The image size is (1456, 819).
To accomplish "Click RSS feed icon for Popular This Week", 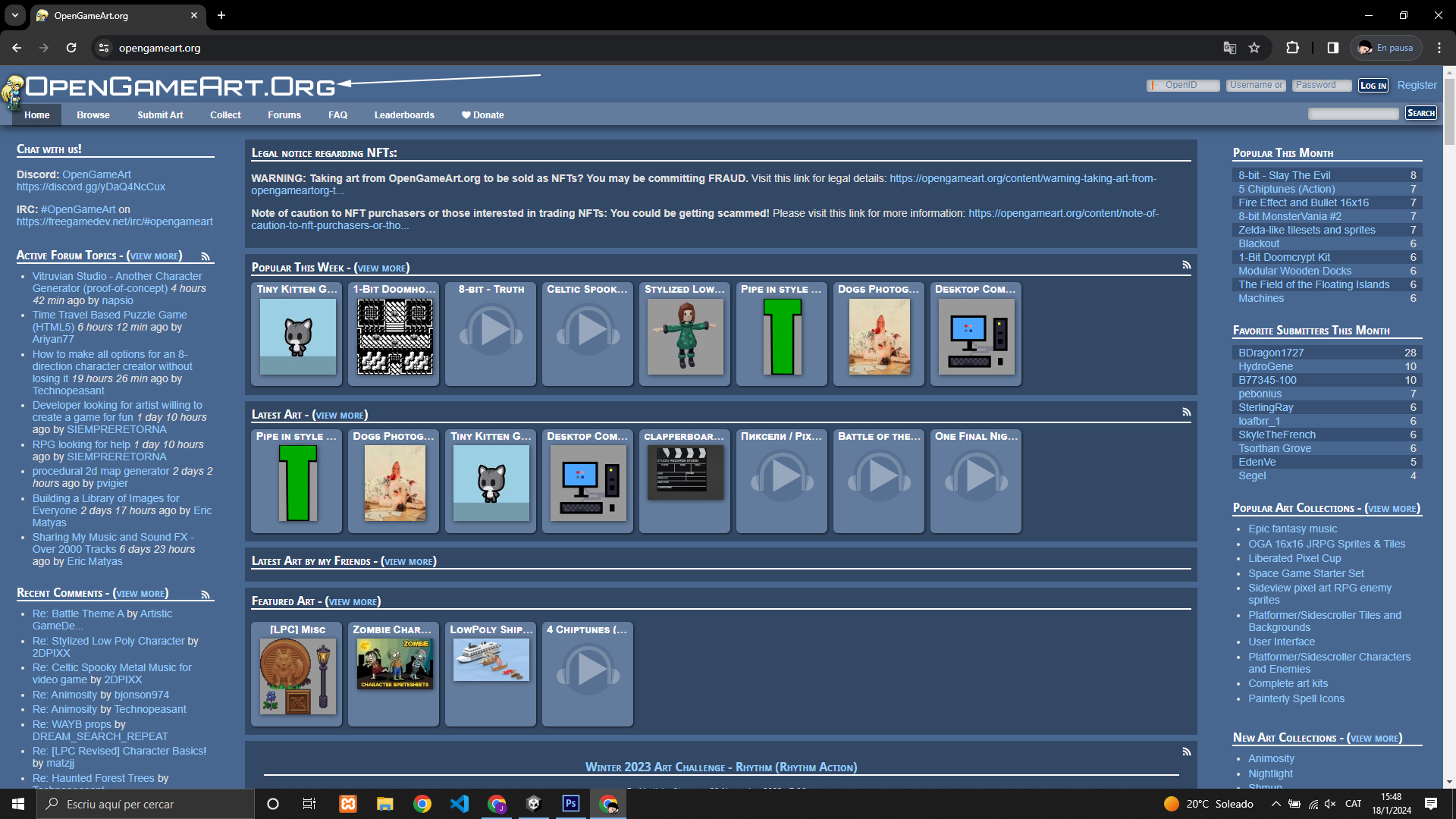I will 1186,265.
